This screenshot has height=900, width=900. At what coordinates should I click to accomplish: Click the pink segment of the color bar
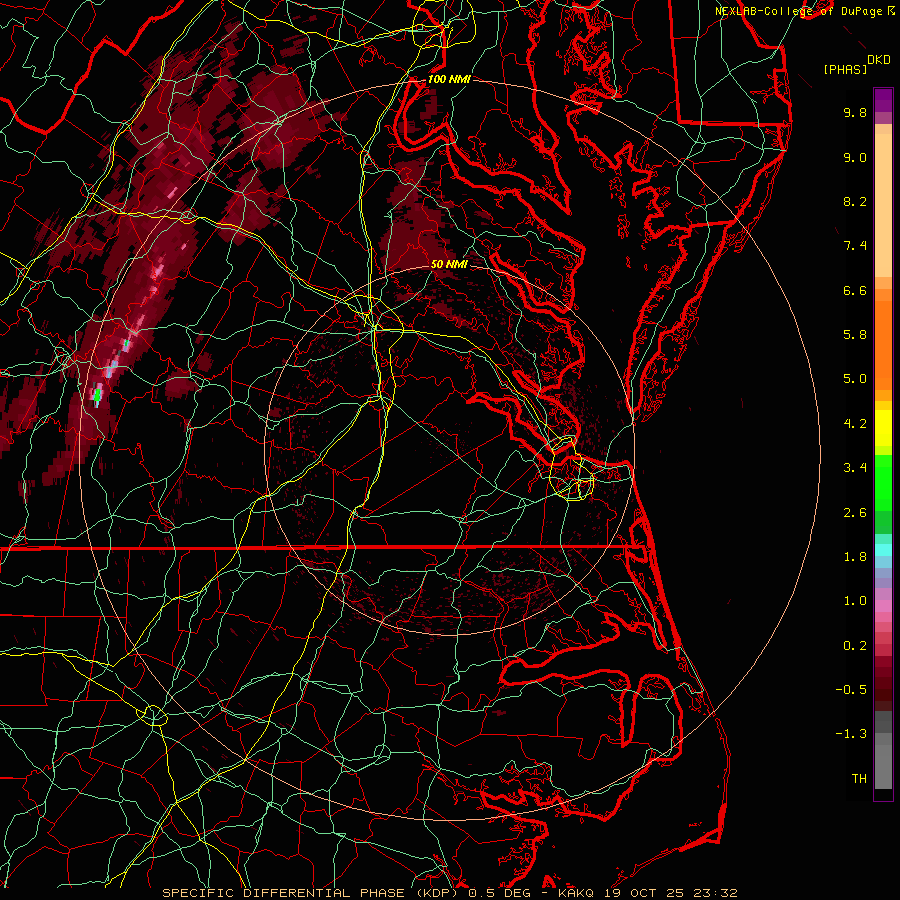(x=883, y=606)
